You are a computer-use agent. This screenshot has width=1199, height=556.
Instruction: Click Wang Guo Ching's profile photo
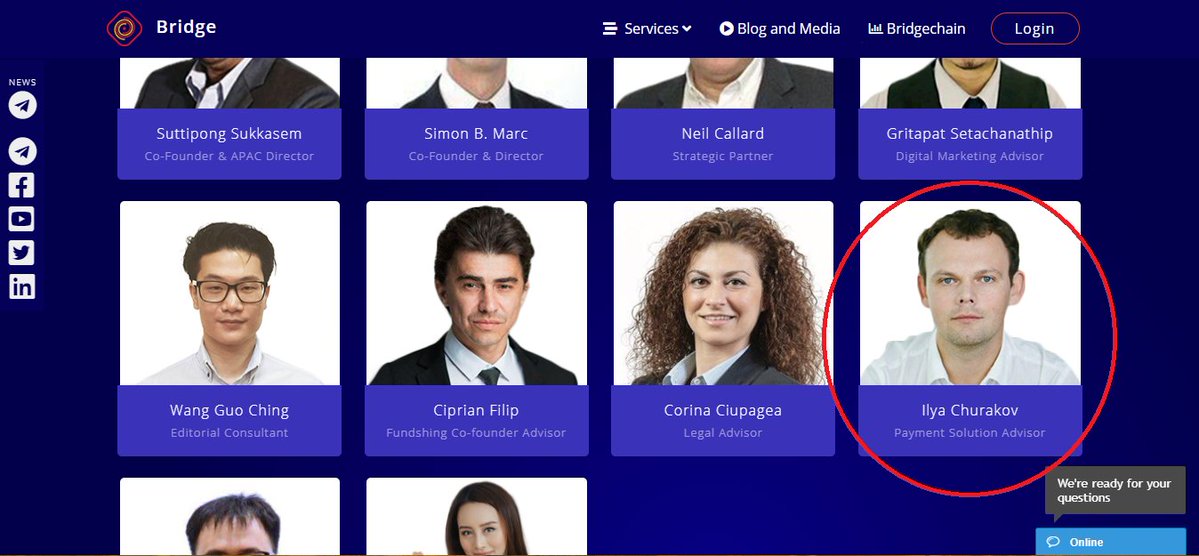(229, 293)
